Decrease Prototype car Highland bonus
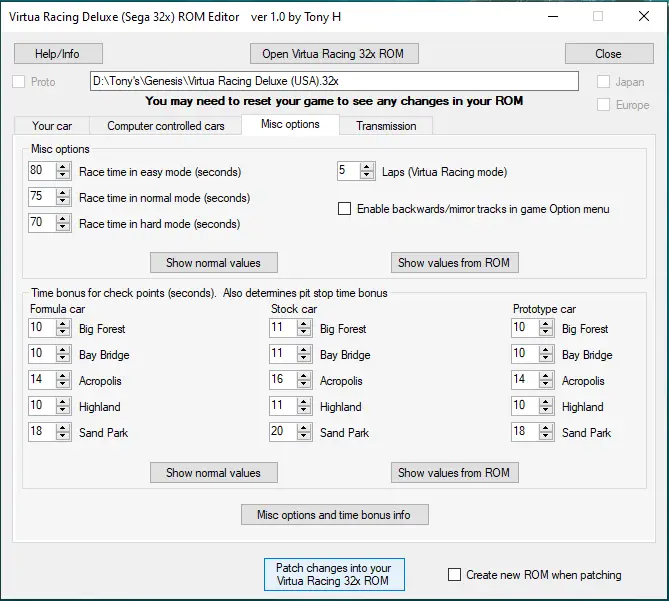 [546, 410]
